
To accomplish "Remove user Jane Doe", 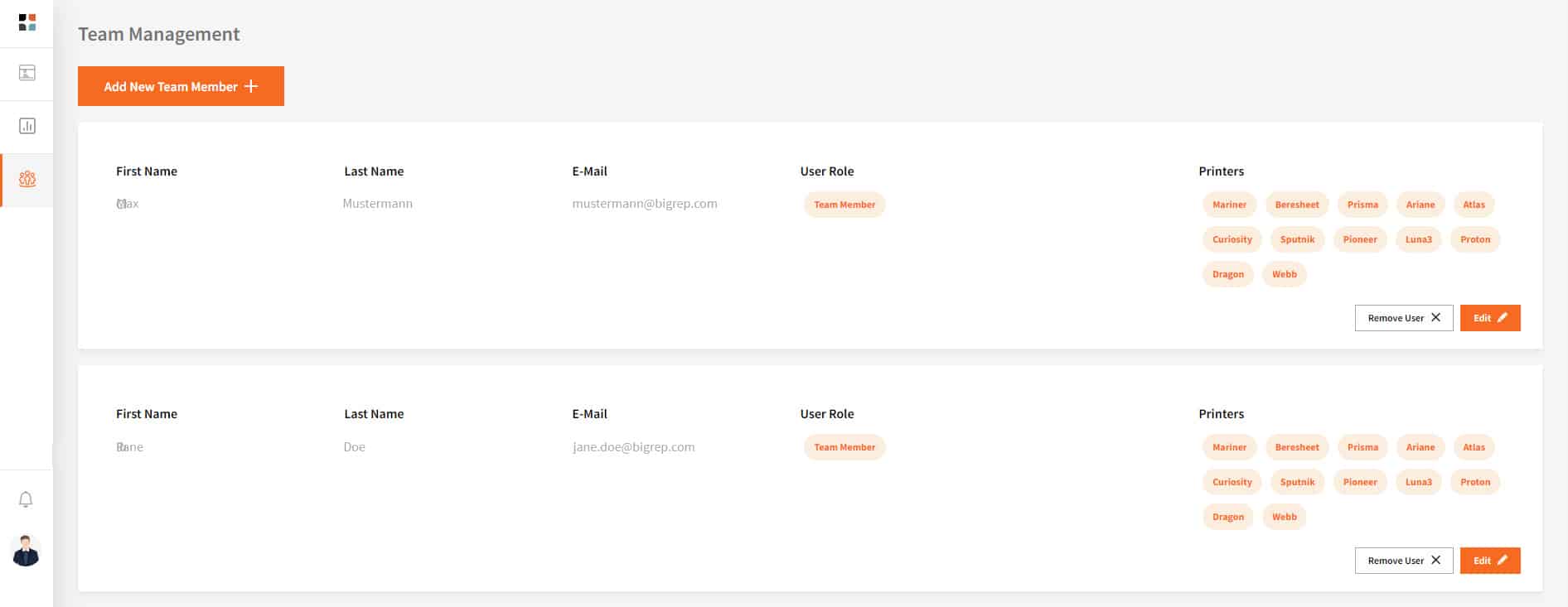I will [1404, 561].
